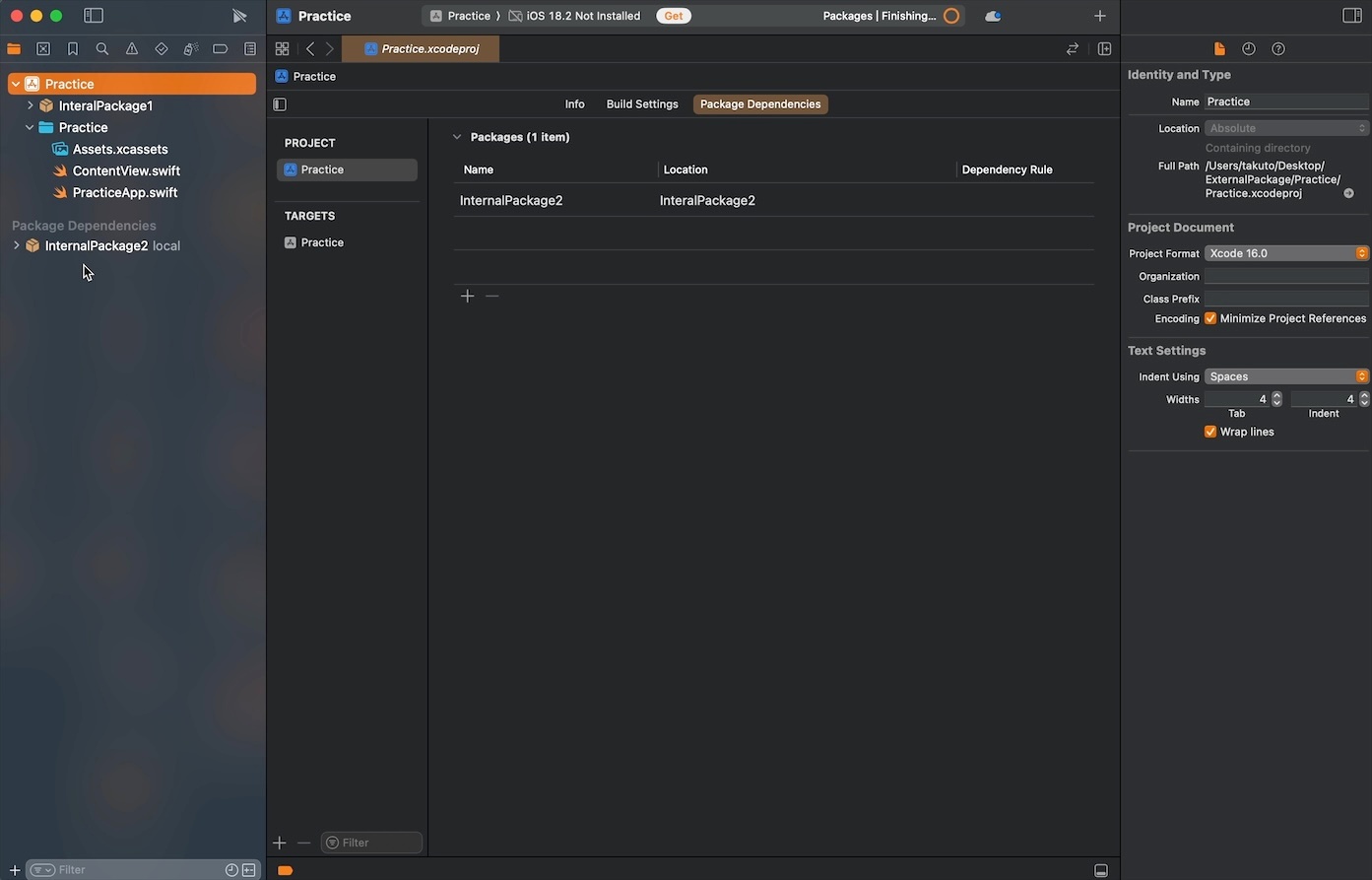Click the Indent width stepper
Viewport: 1372px width, 880px height.
[x=1364, y=399]
